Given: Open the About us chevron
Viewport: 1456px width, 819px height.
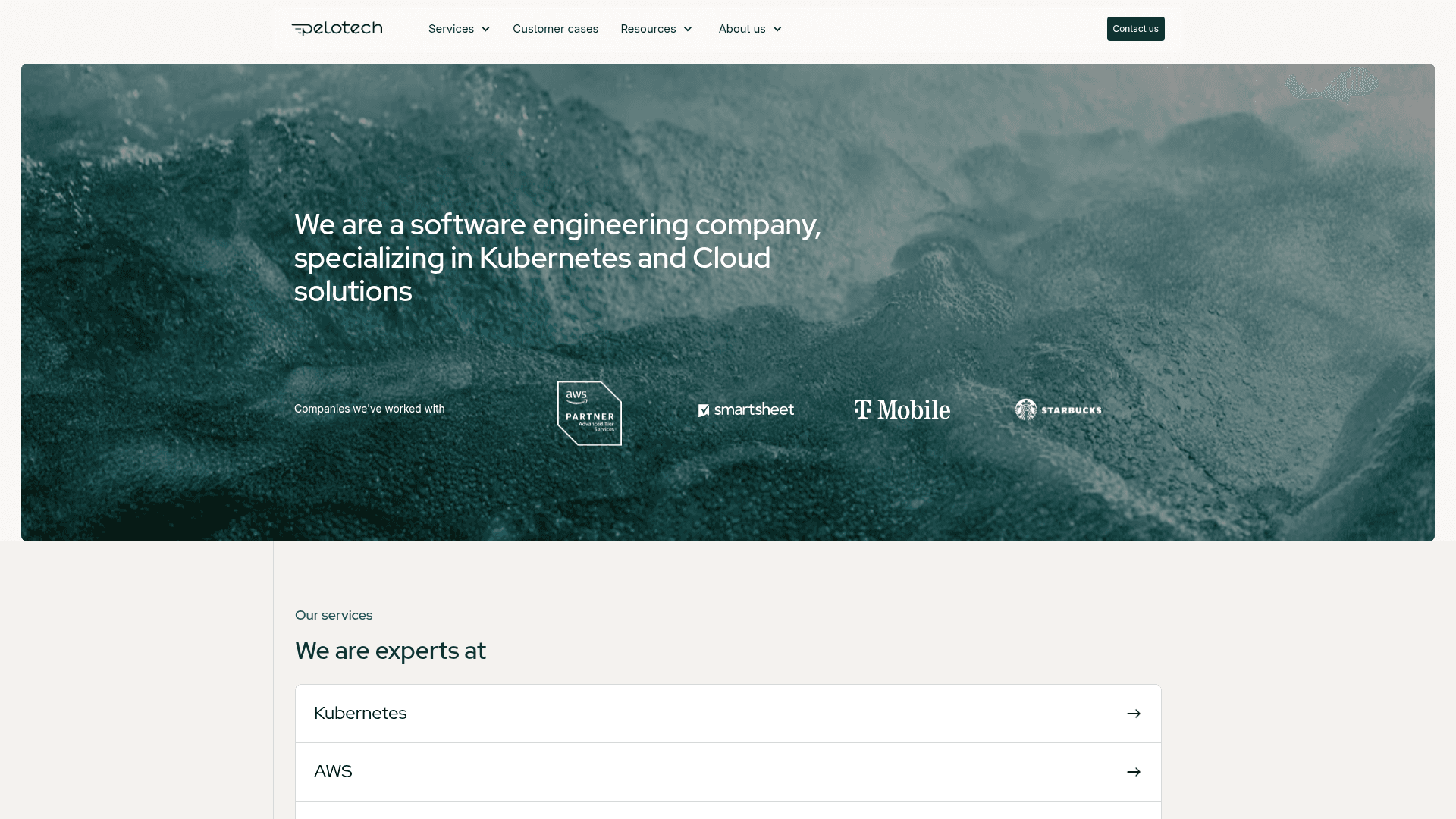Looking at the screenshot, I should pyautogui.click(x=777, y=29).
